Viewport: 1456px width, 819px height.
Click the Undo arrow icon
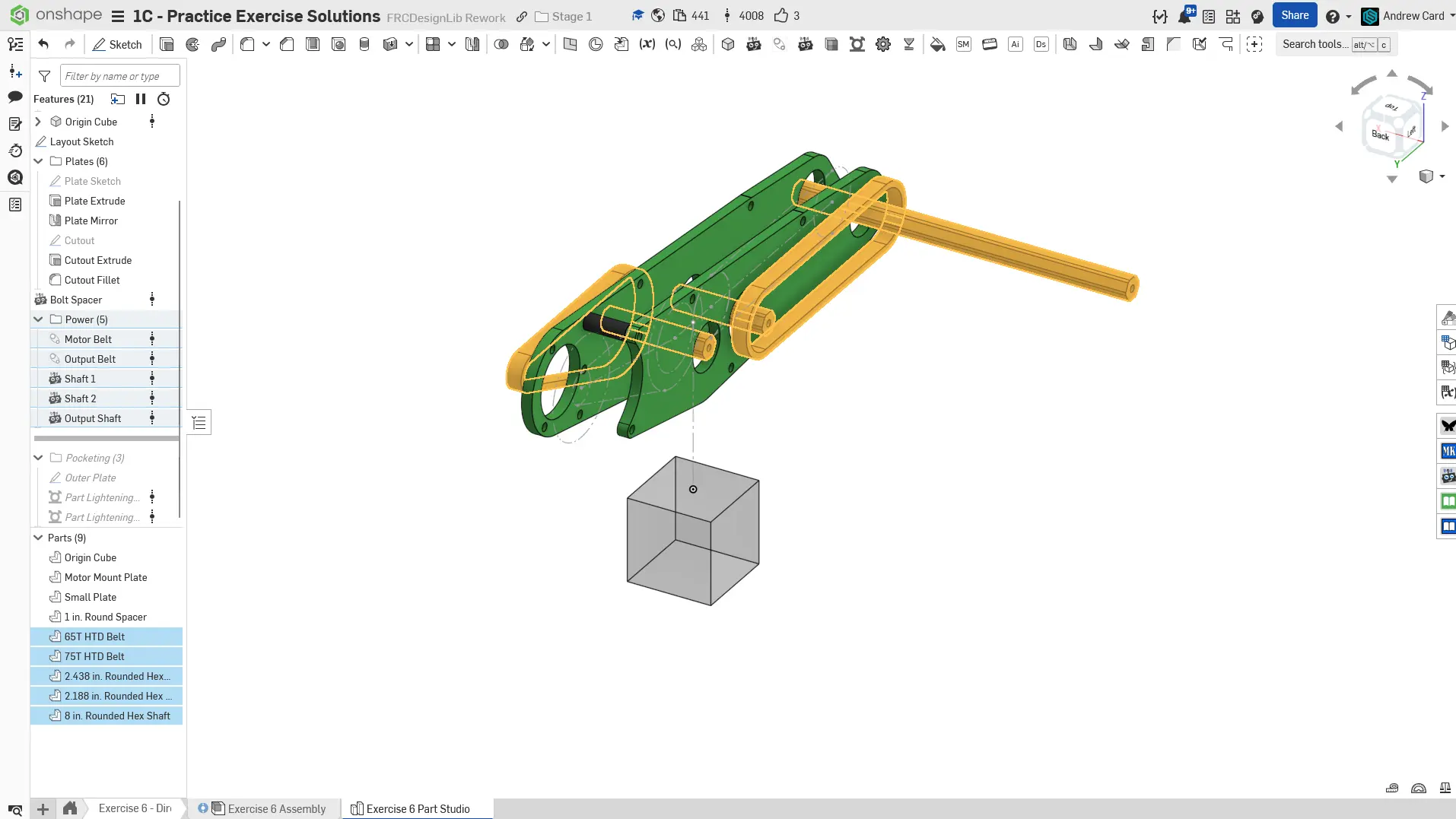[43, 44]
